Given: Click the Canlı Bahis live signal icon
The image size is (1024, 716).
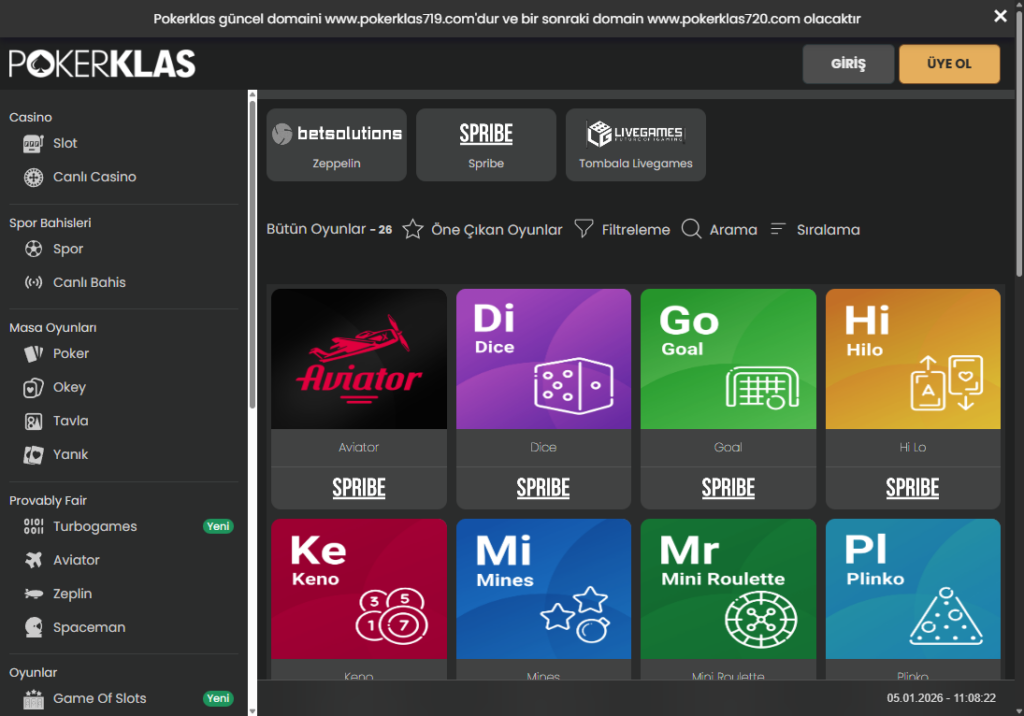Looking at the screenshot, I should point(34,283).
